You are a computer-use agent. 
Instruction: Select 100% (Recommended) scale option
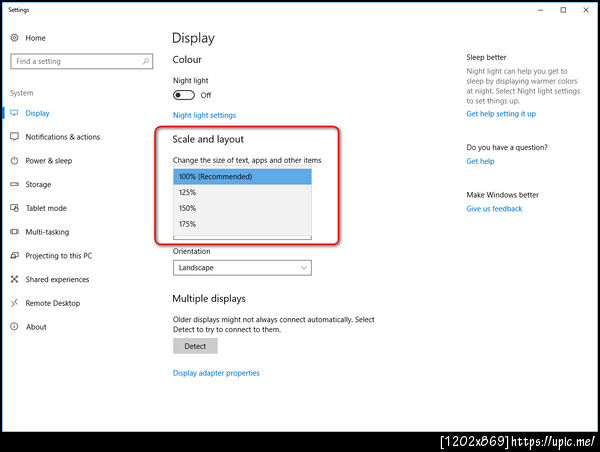pos(242,176)
